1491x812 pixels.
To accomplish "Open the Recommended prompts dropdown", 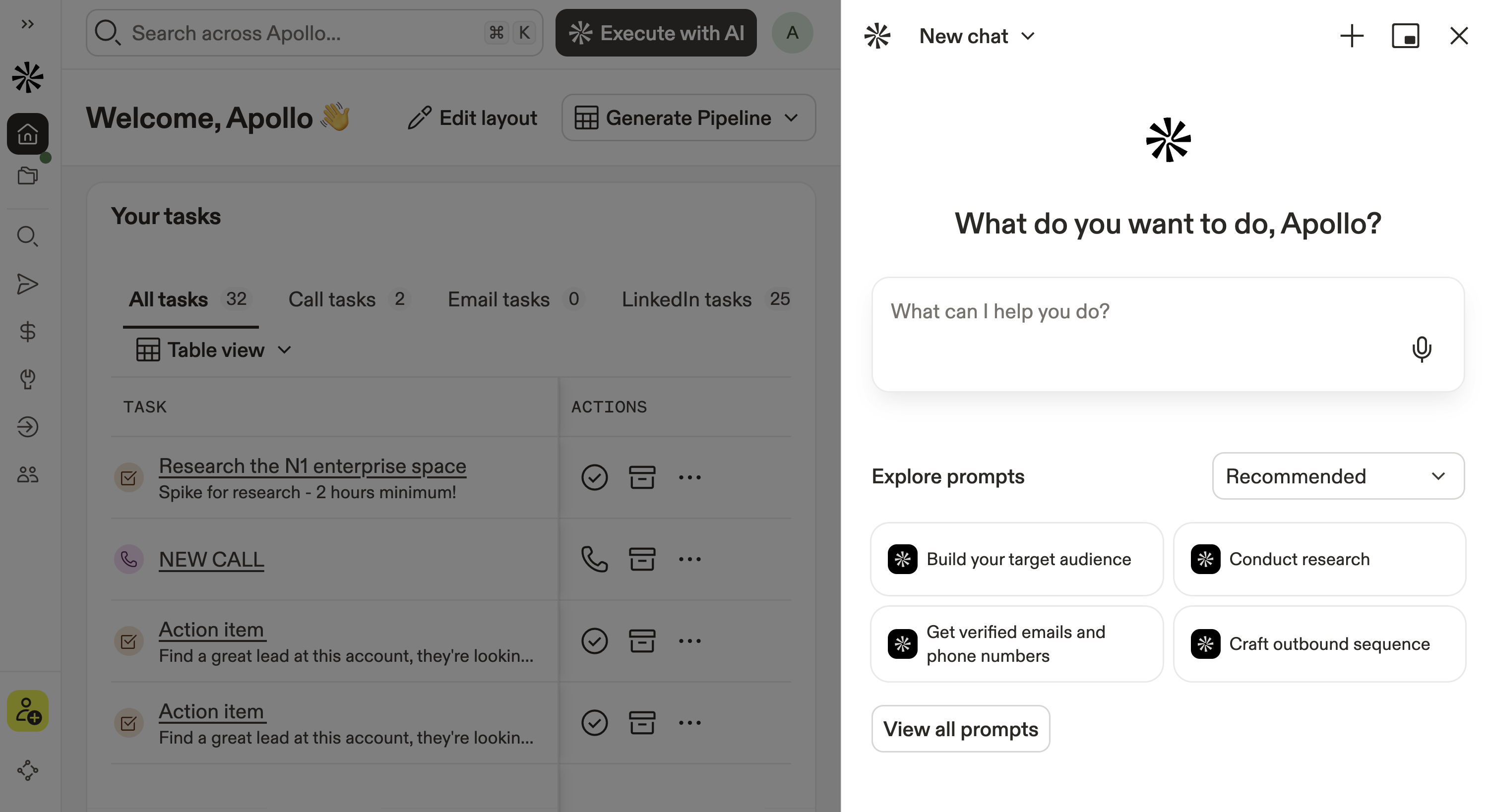I will (1338, 476).
